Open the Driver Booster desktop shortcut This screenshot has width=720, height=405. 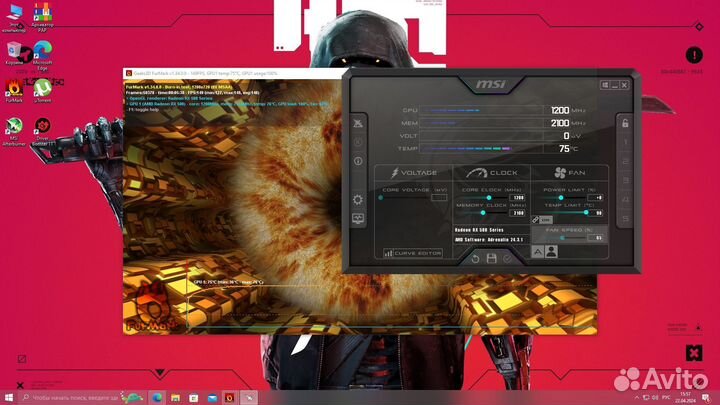[x=42, y=131]
